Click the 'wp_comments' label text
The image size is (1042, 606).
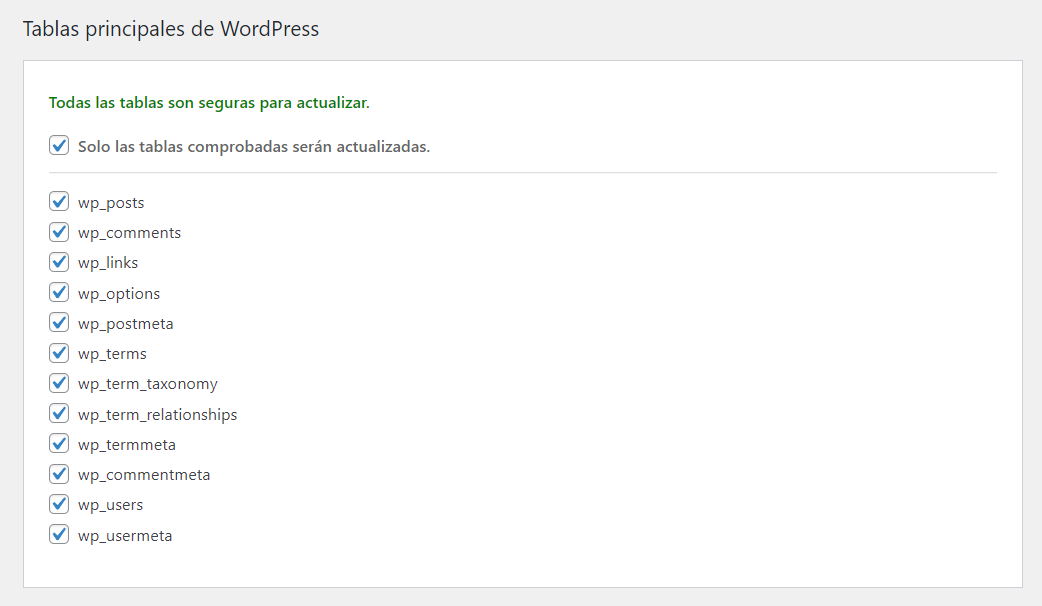130,233
